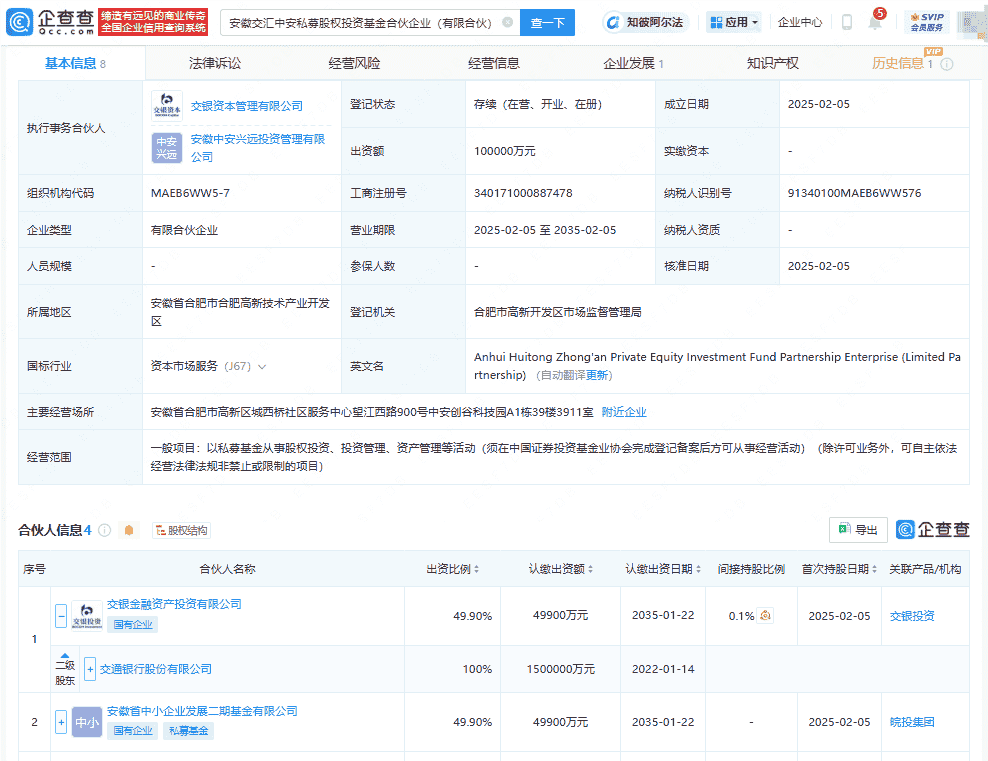Toggle sorting on the 出资比例 column
Screen dimensions: 988x761
pos(474,568)
